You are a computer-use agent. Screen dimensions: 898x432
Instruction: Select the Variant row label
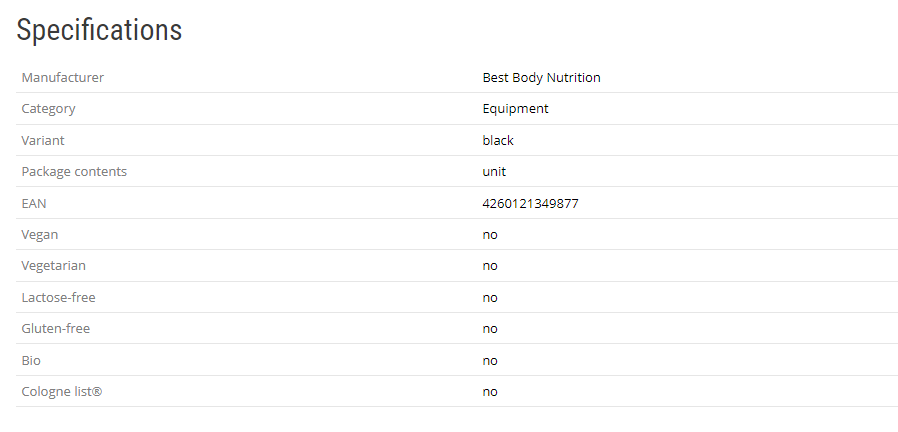[x=43, y=140]
